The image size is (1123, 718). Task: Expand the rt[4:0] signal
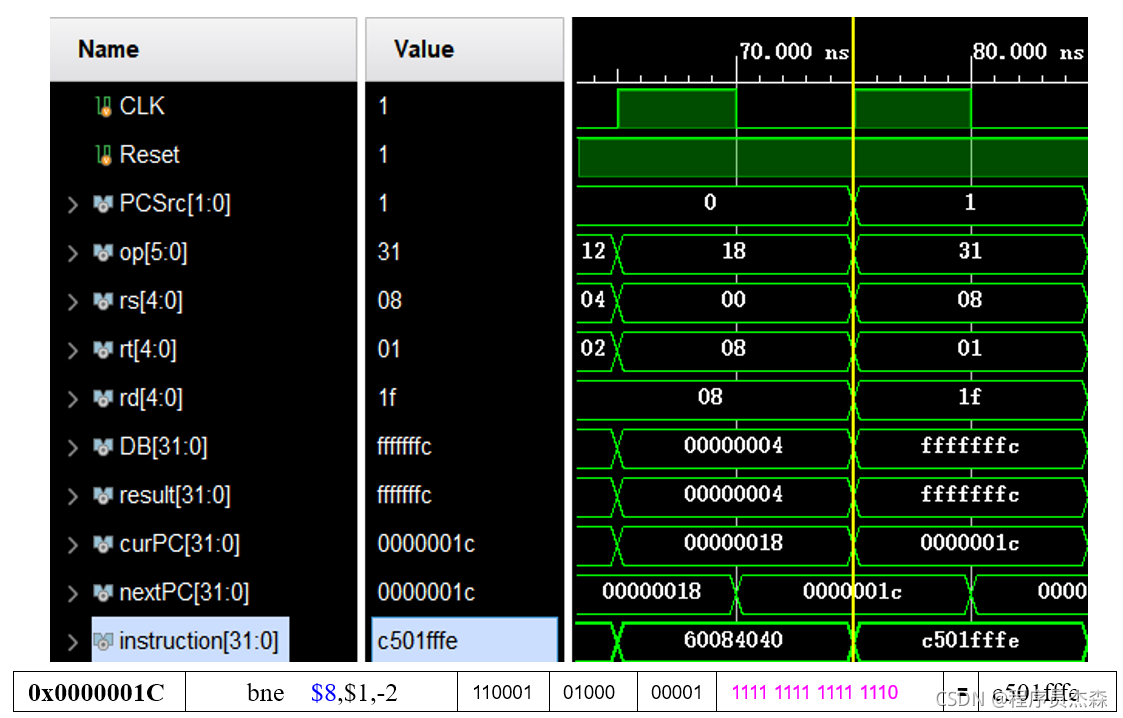coord(72,351)
